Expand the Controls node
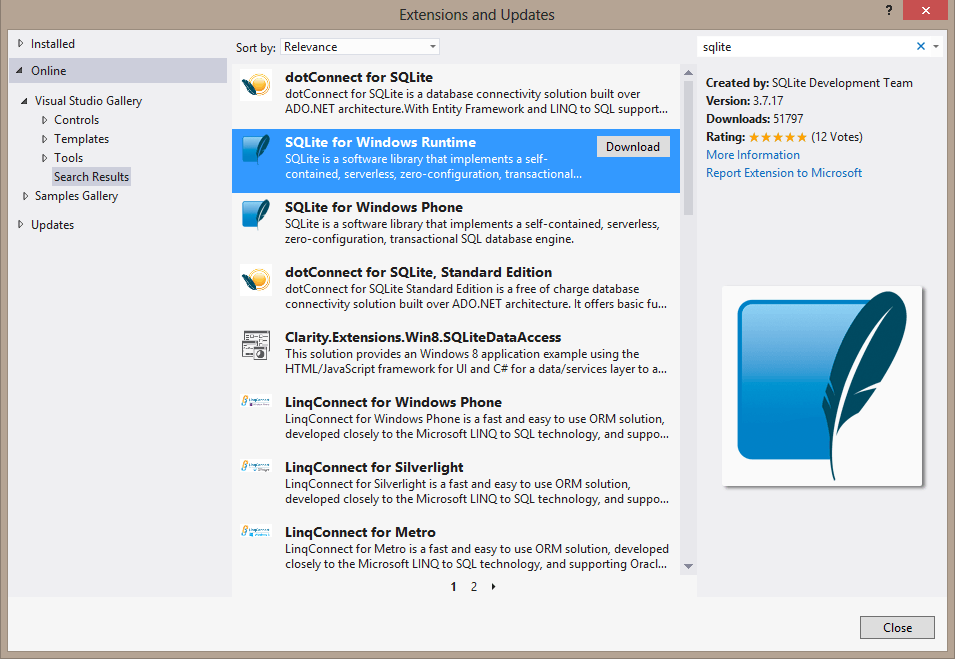955x659 pixels. [44, 120]
